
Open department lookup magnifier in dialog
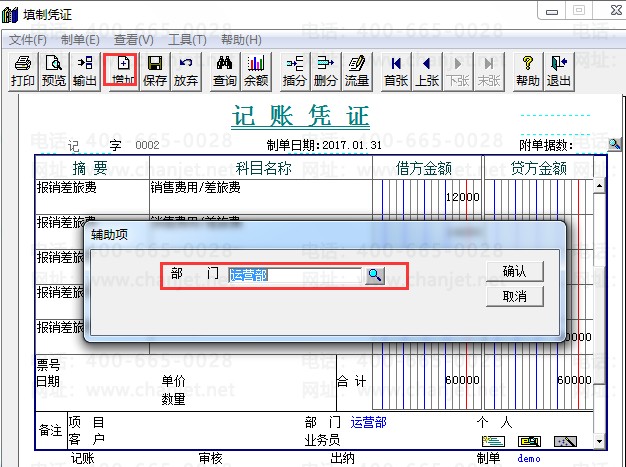pos(374,275)
